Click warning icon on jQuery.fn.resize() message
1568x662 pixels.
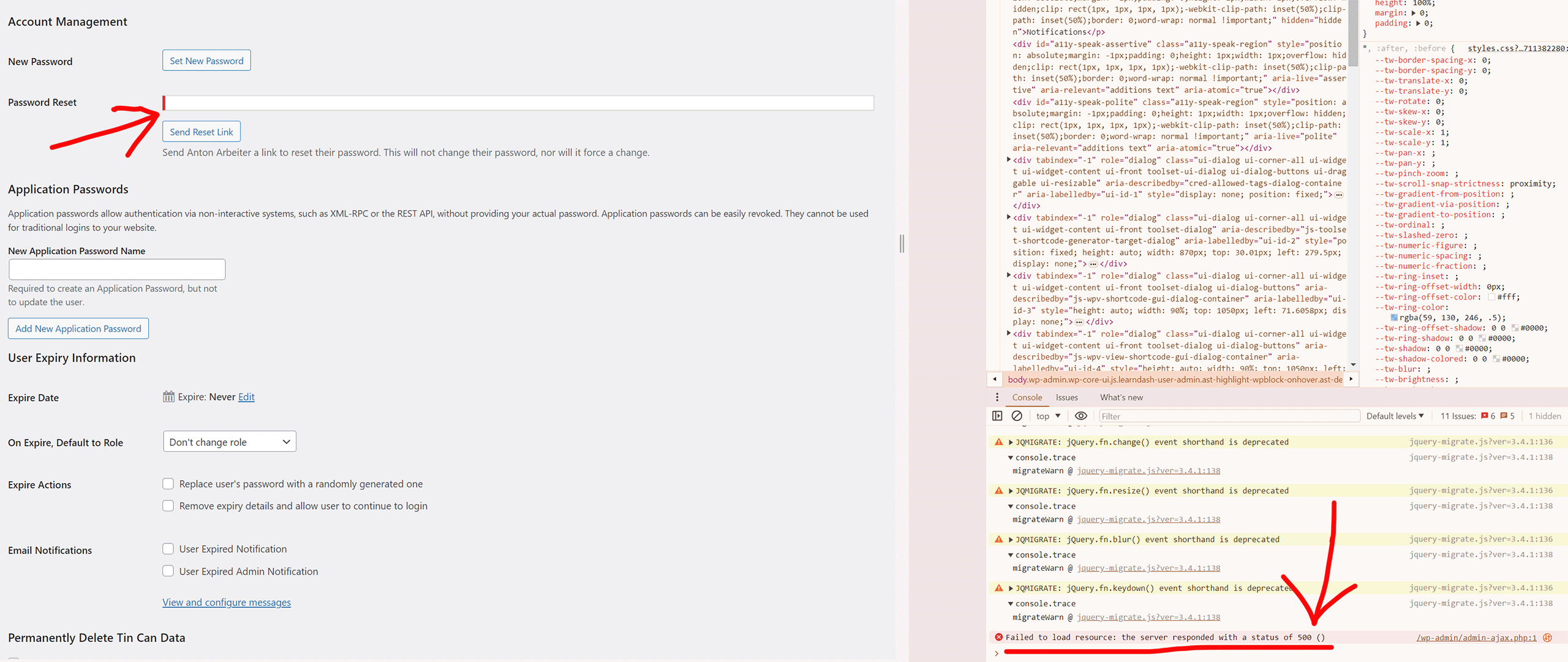click(x=999, y=491)
